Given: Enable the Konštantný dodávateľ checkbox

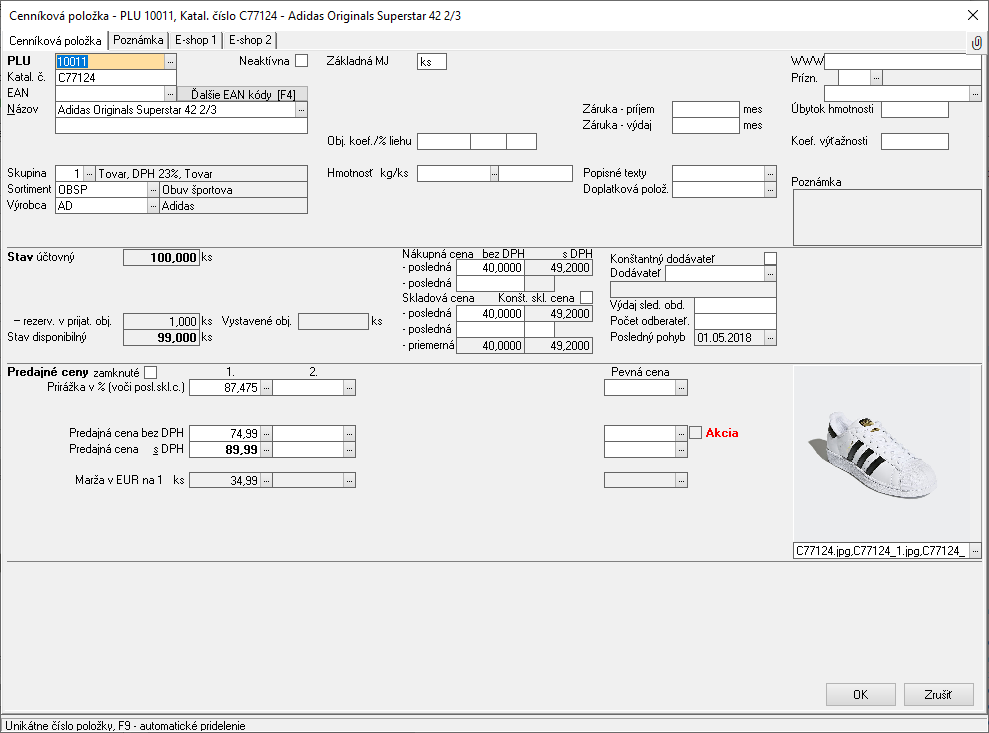Looking at the screenshot, I should pos(770,258).
